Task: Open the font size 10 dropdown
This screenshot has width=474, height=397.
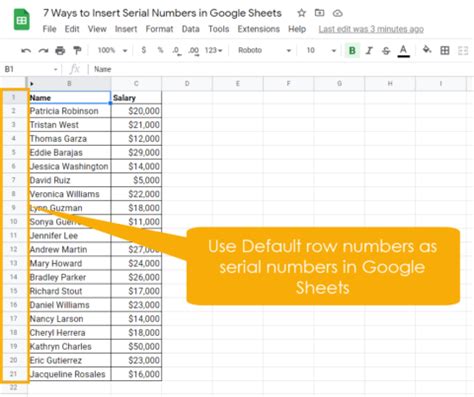Action: tap(321, 50)
